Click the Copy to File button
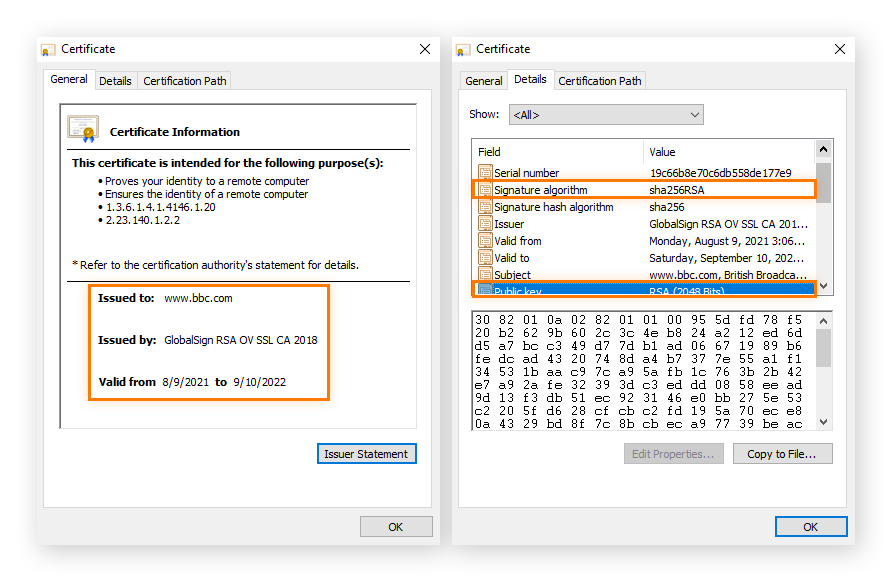The width and height of the screenshot is (894, 585). pyautogui.click(x=782, y=454)
